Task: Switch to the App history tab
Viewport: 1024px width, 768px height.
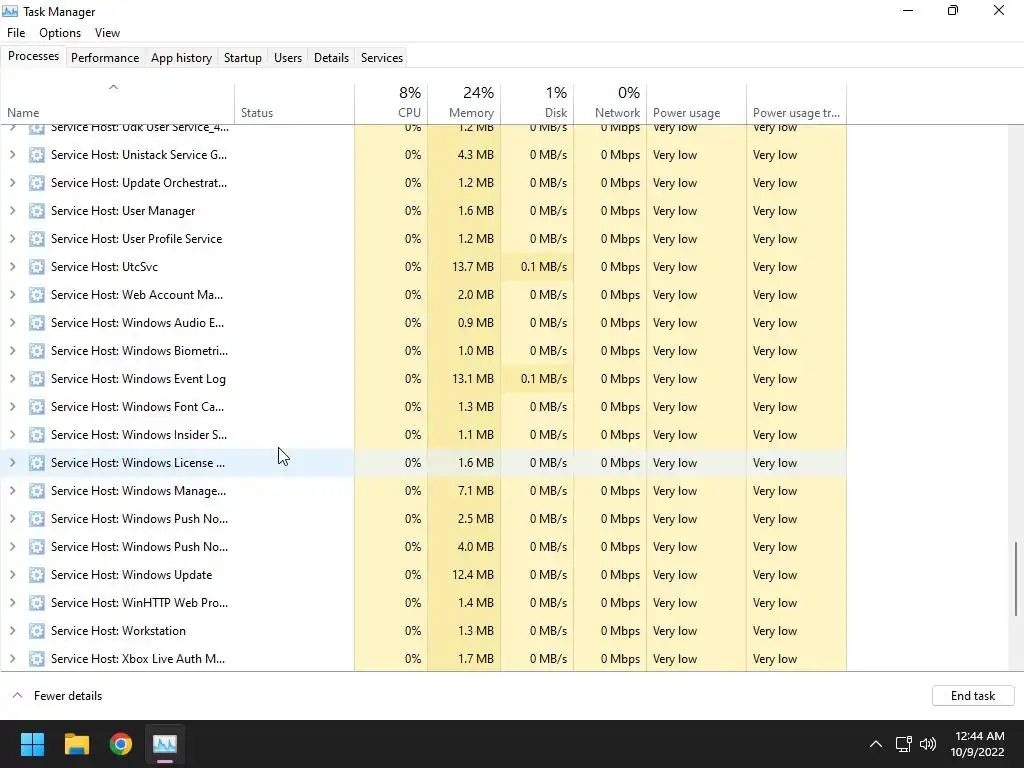Action: click(182, 57)
